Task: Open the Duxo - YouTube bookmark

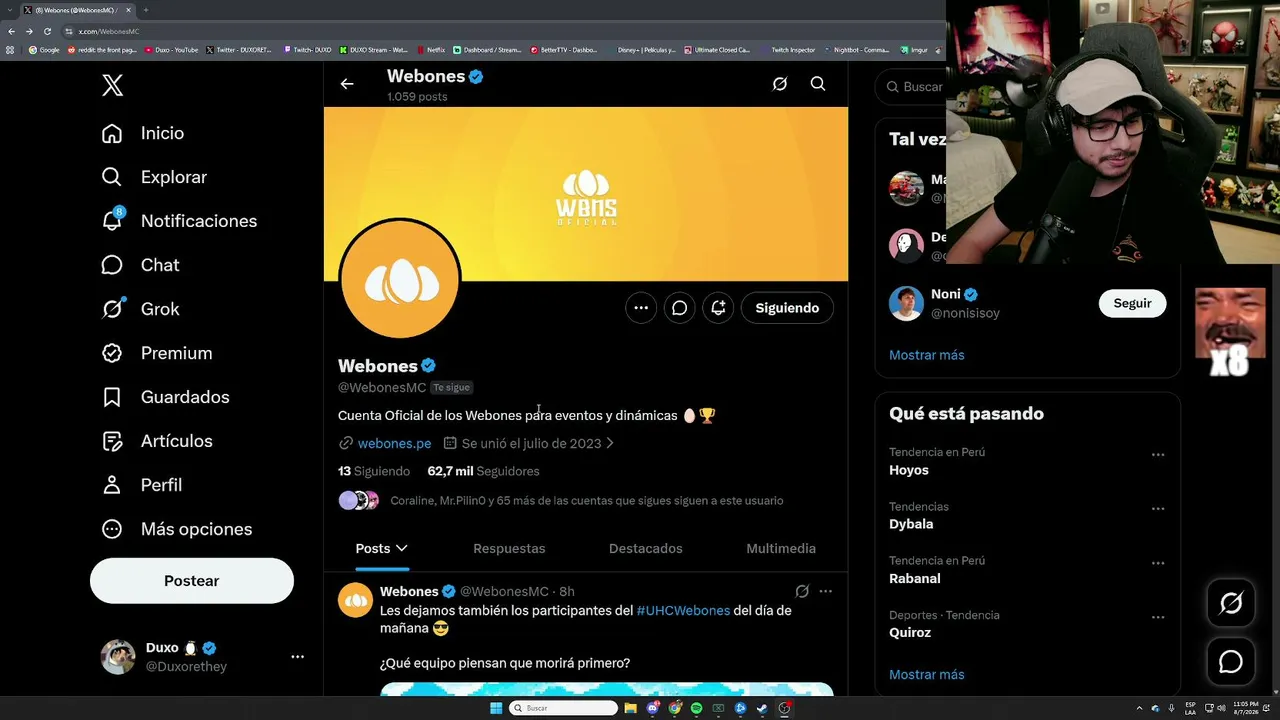Action: (171, 50)
